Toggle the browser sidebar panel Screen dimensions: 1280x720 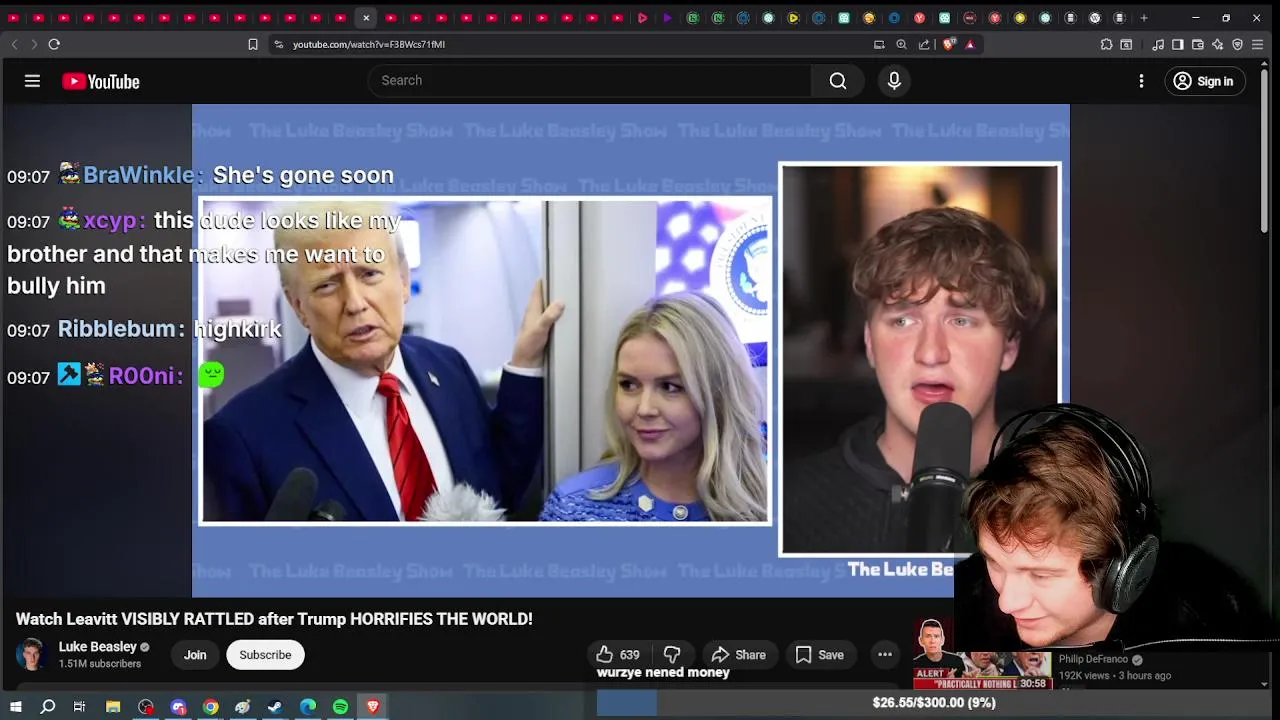pyautogui.click(x=1178, y=44)
